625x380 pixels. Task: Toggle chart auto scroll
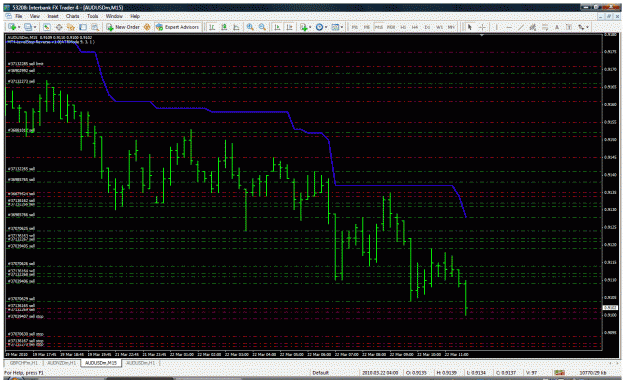(x=277, y=27)
